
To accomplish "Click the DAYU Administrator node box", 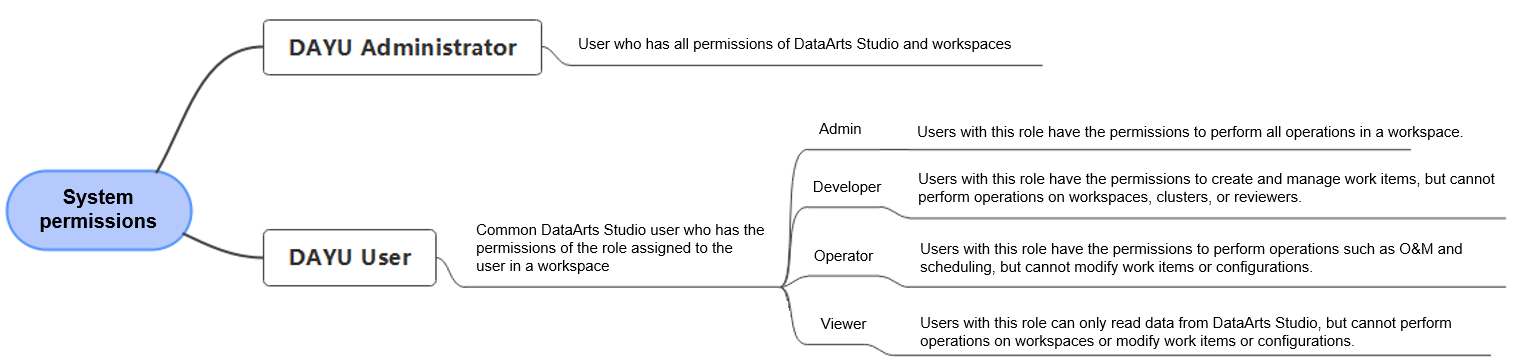I will click(x=402, y=47).
